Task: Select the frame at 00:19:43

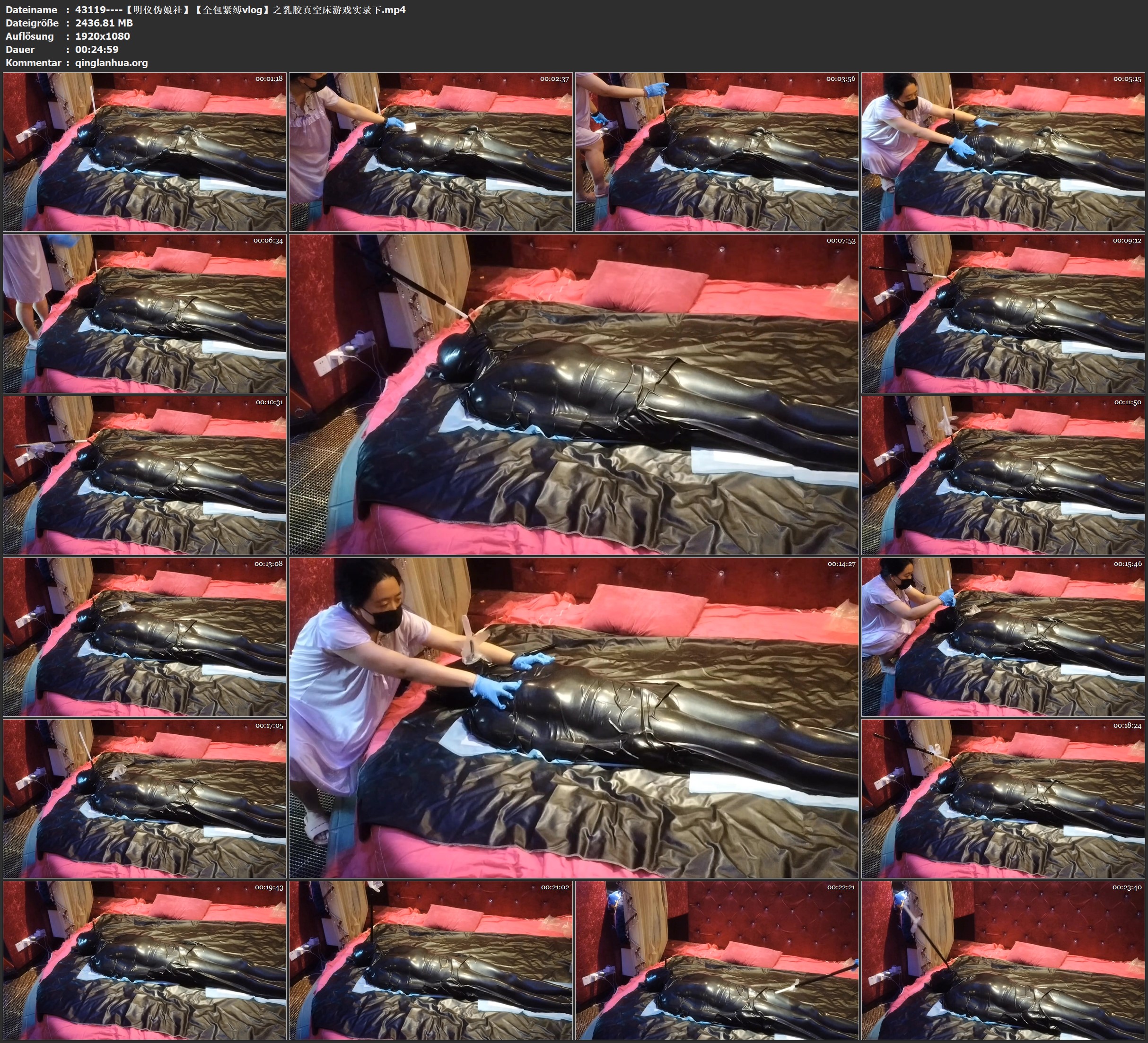Action: pos(145,960)
